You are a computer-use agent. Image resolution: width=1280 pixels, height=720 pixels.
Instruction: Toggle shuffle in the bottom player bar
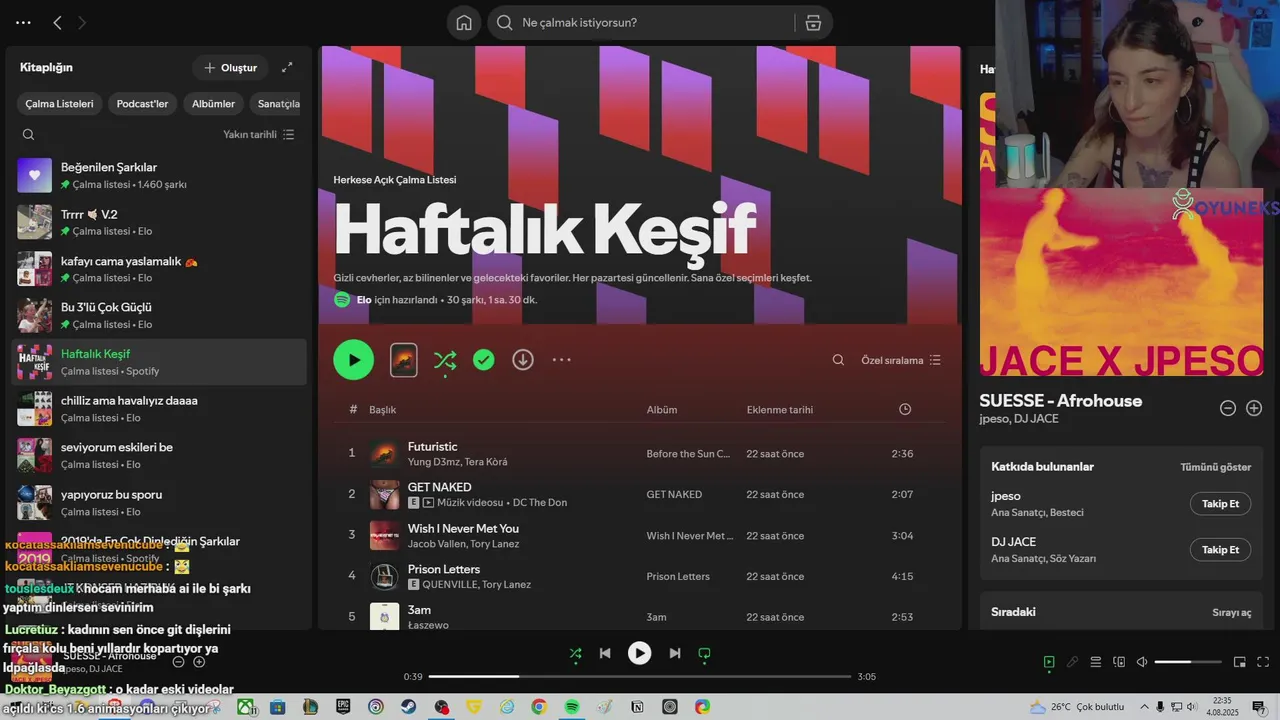pyautogui.click(x=575, y=653)
